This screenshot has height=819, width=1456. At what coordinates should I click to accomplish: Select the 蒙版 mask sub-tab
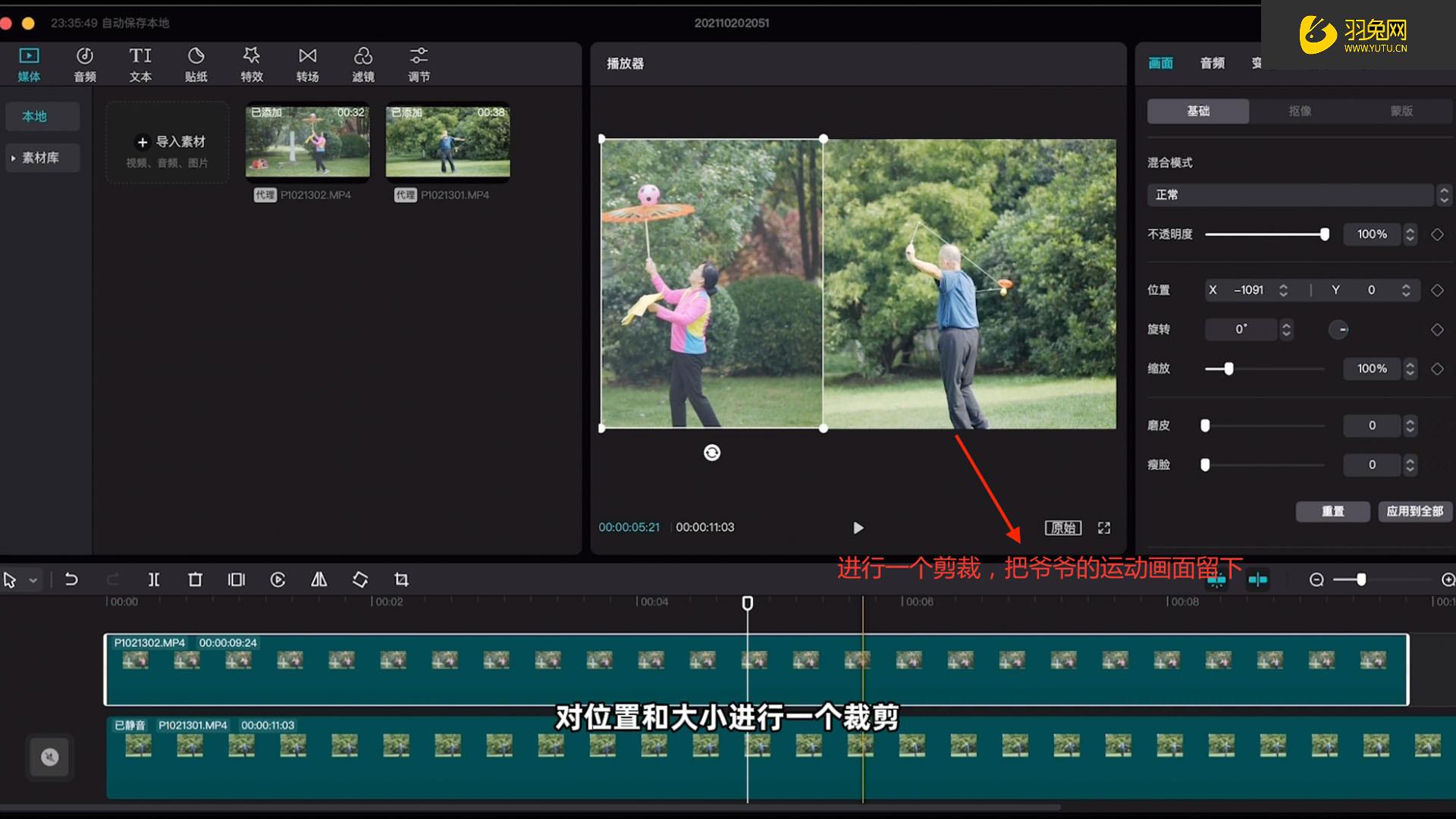point(1401,111)
